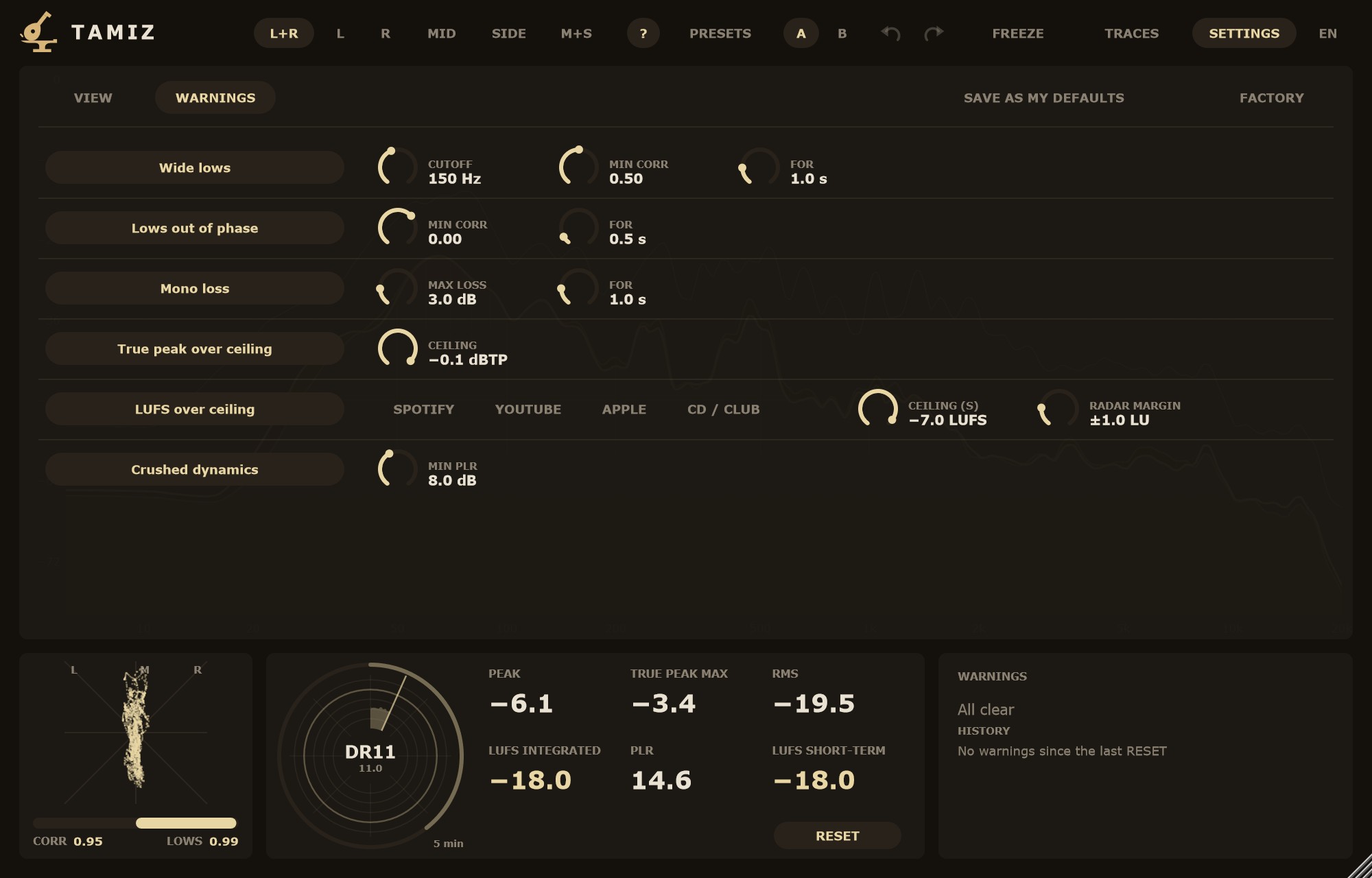Click FACTORY to restore defaults
Image resolution: width=1372 pixels, height=878 pixels.
1272,97
